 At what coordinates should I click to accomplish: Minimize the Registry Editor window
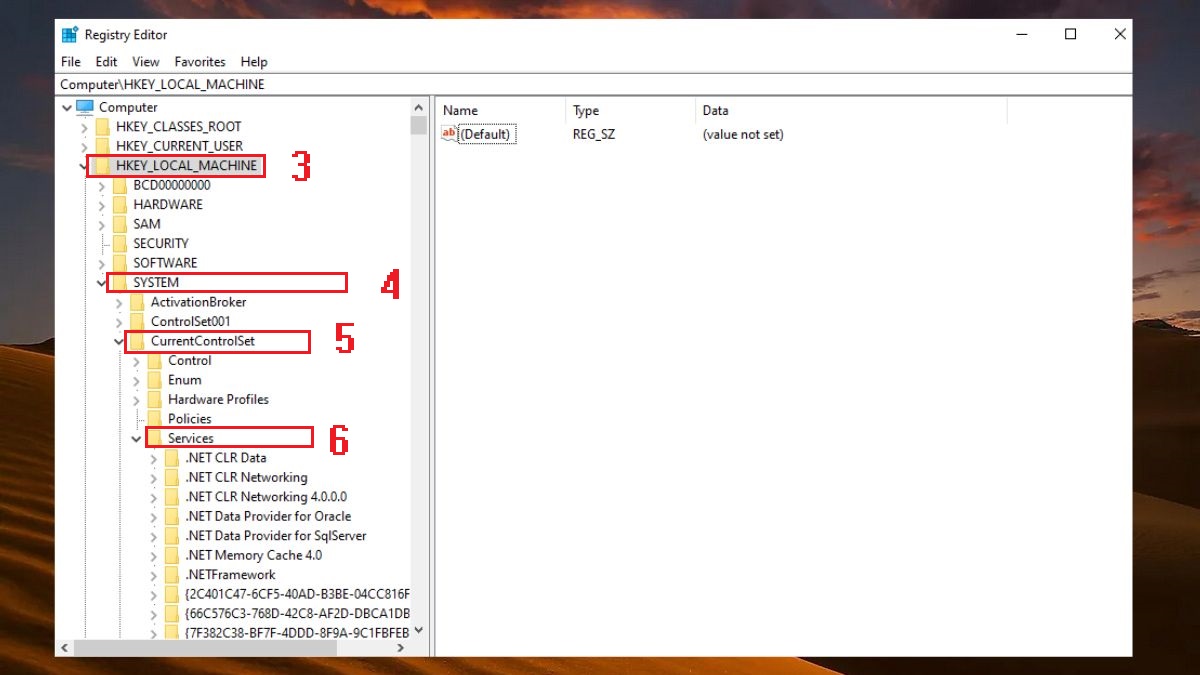click(1020, 34)
